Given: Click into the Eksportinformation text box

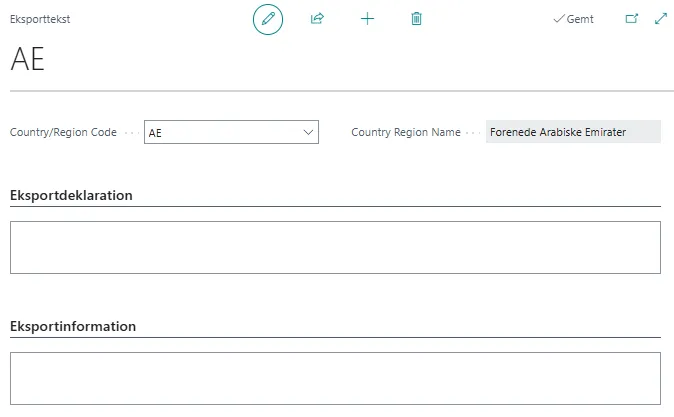Looking at the screenshot, I should coord(335,377).
